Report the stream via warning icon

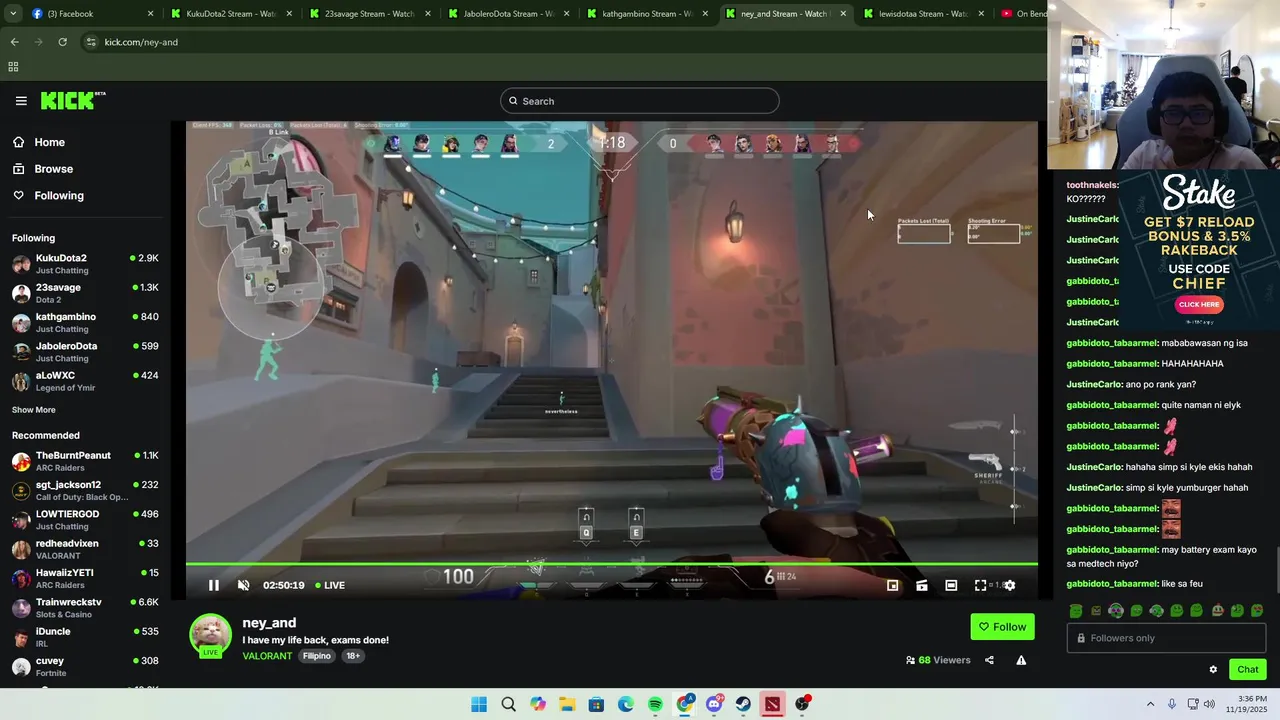tap(1021, 660)
